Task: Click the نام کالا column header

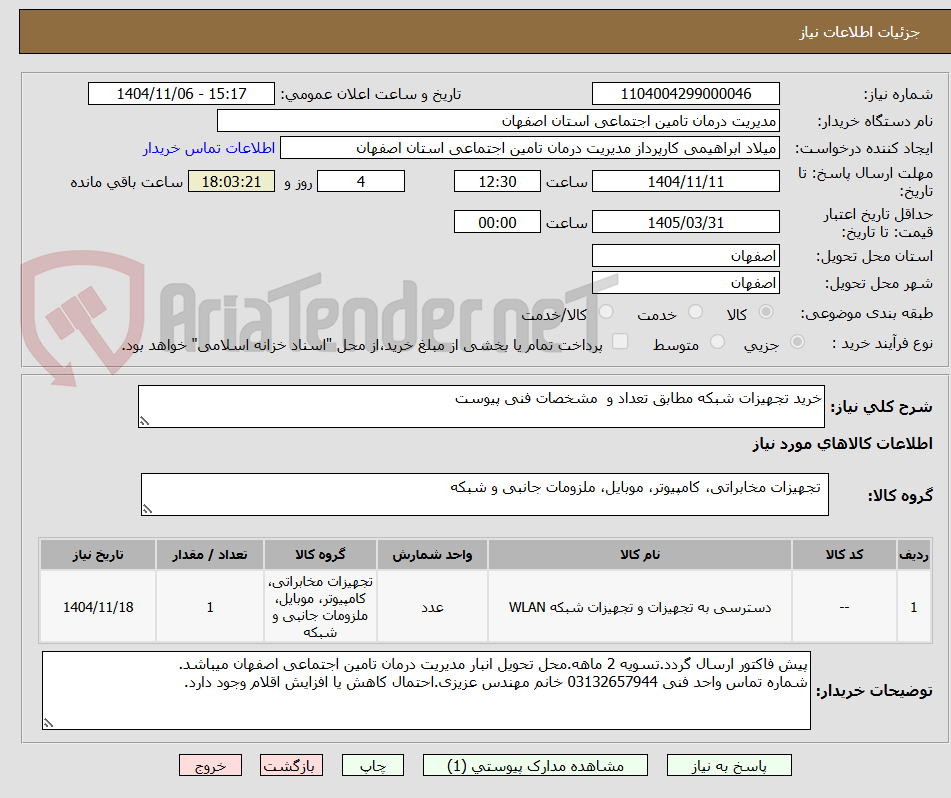Action: [639, 554]
